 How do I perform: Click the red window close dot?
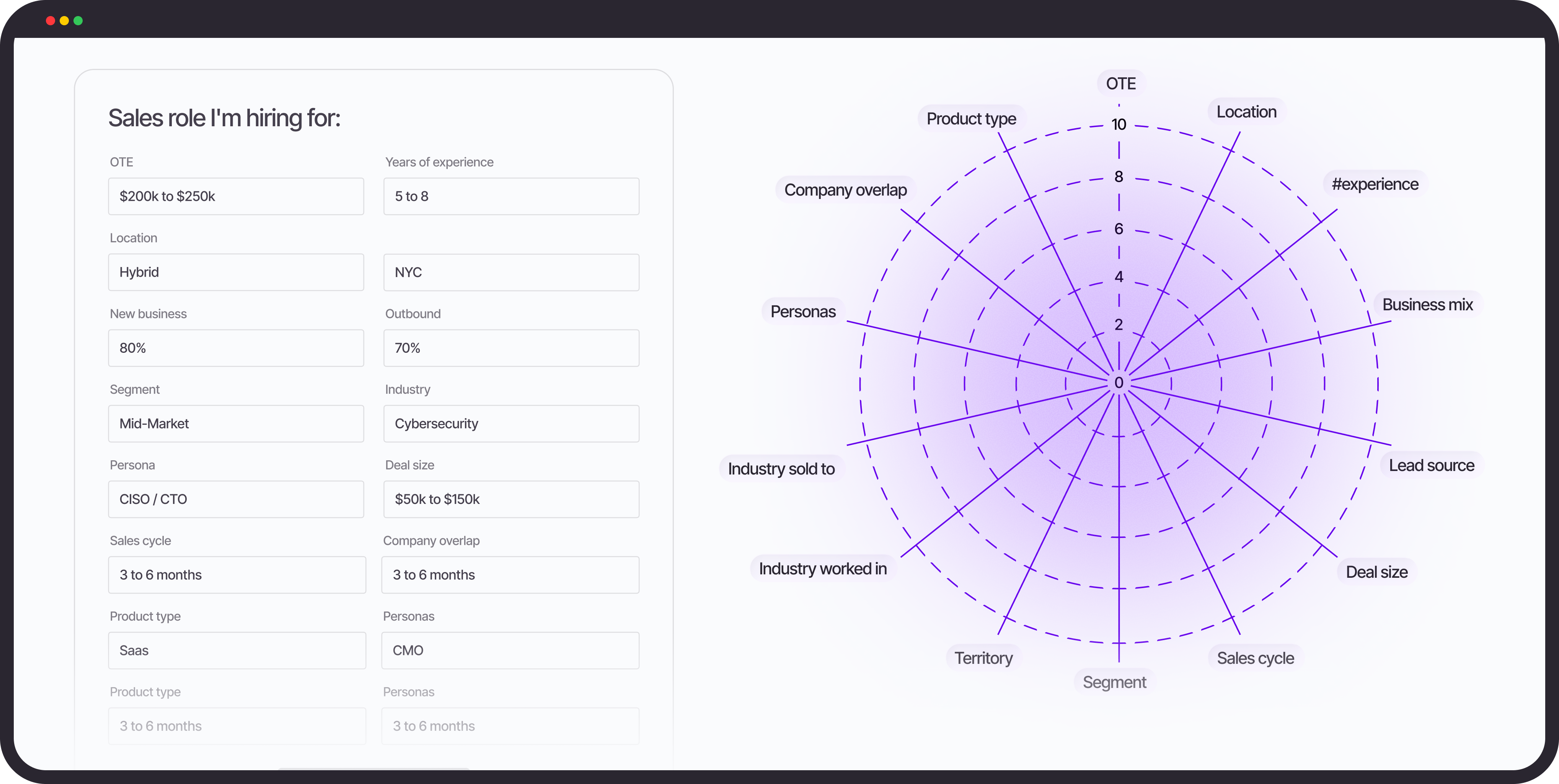pos(50,21)
